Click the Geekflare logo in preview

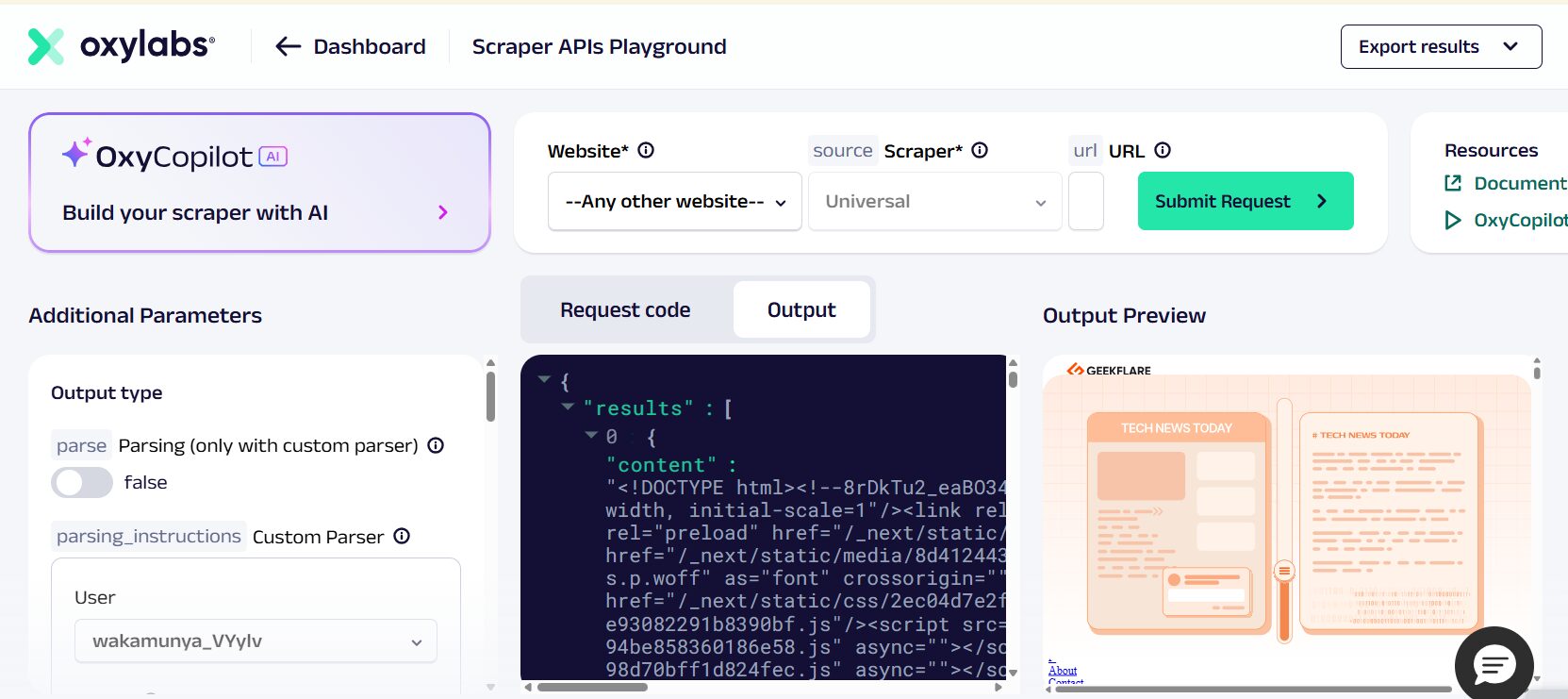pyautogui.click(x=1109, y=370)
